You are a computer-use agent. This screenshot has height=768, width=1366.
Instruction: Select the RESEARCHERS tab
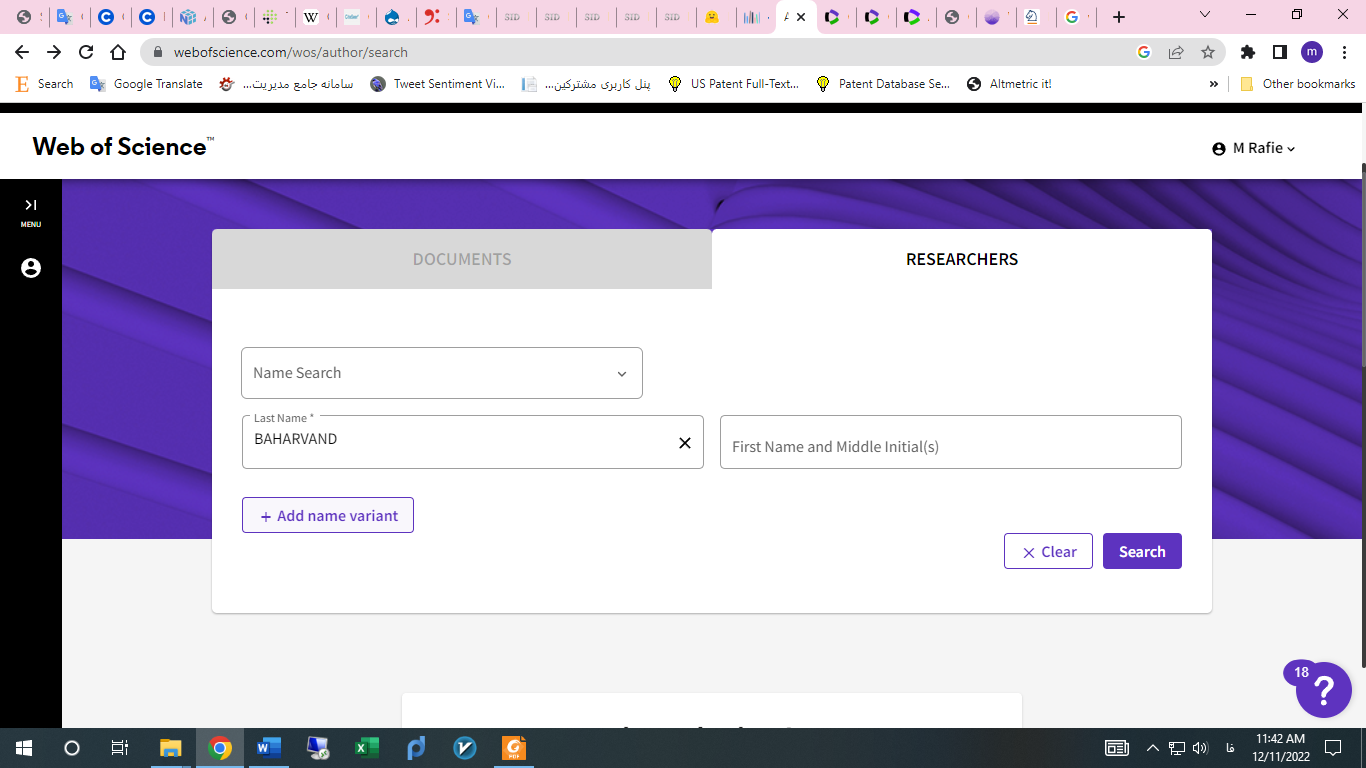(x=962, y=259)
